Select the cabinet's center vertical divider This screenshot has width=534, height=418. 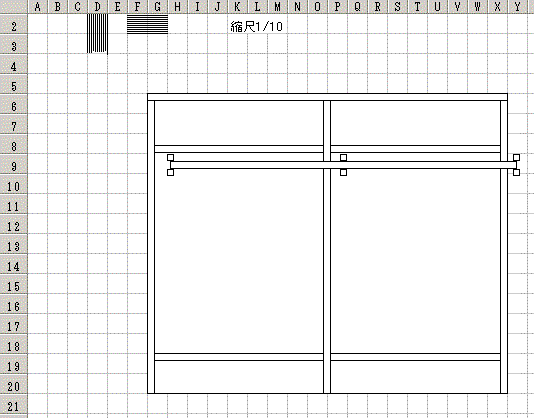327,247
